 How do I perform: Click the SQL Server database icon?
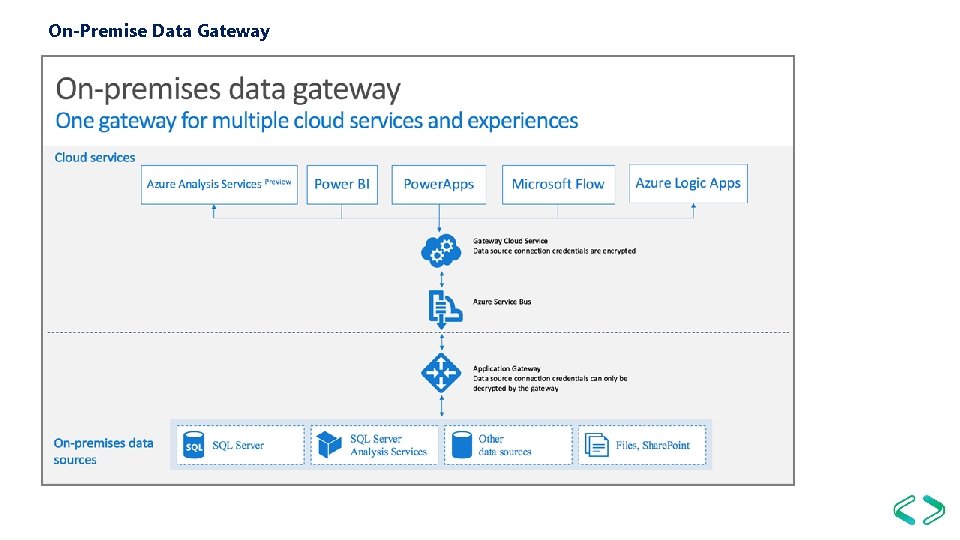click(x=194, y=445)
